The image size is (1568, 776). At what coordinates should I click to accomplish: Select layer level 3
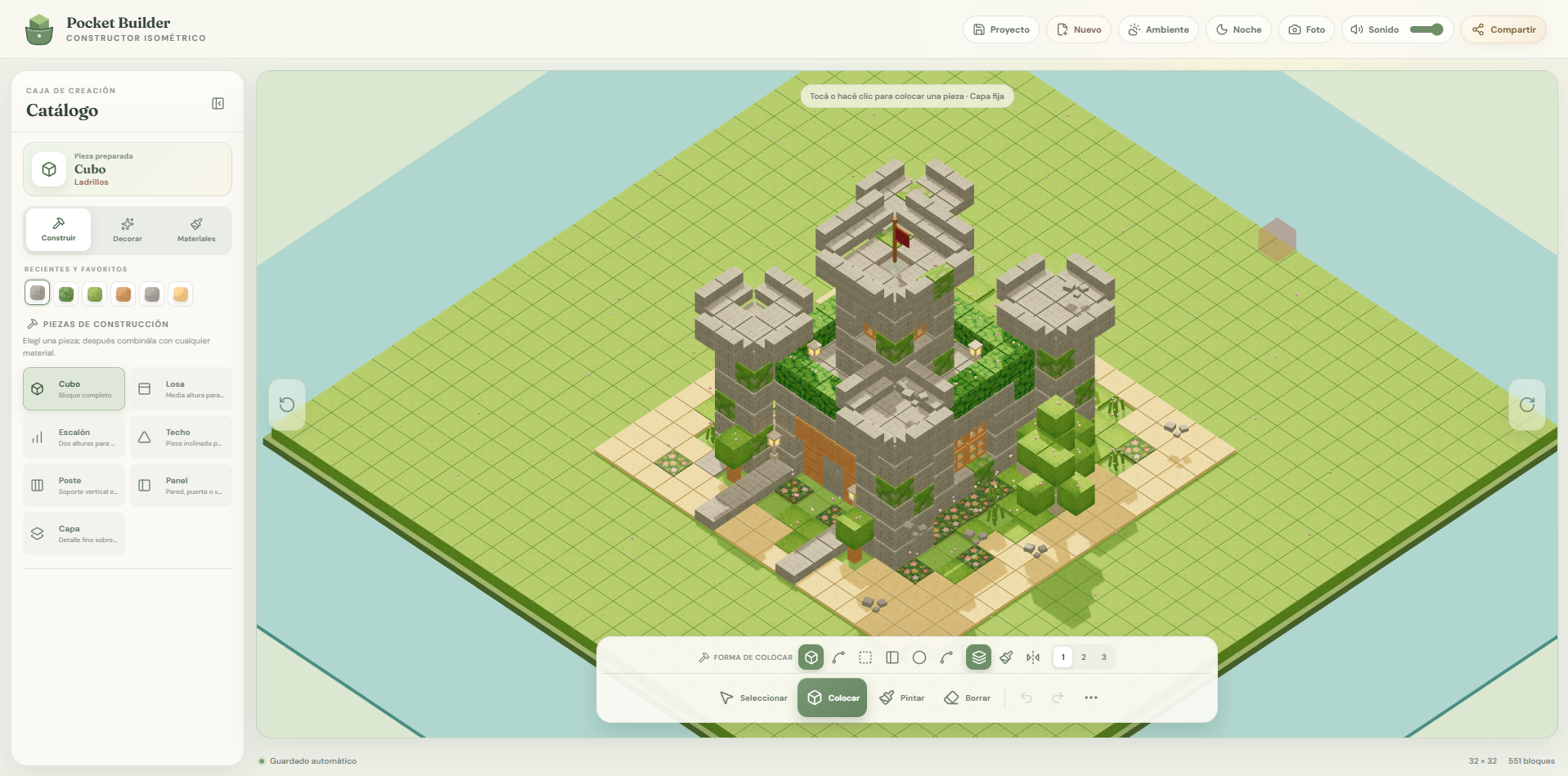pyautogui.click(x=1104, y=657)
